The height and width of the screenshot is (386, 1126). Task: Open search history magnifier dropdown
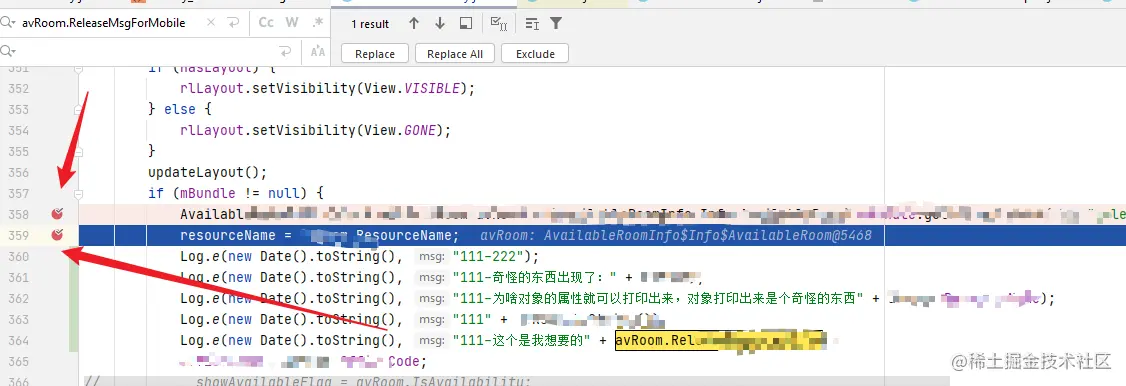pos(8,23)
